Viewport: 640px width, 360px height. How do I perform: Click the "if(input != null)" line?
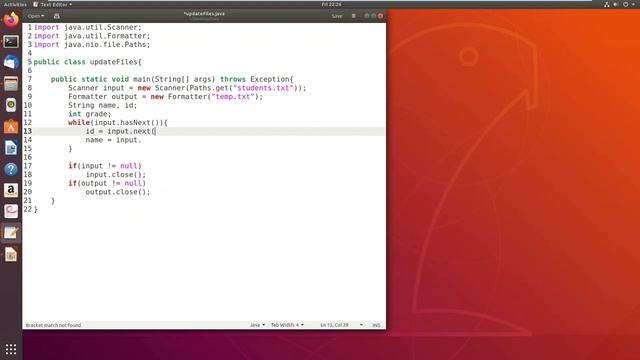pyautogui.click(x=105, y=166)
